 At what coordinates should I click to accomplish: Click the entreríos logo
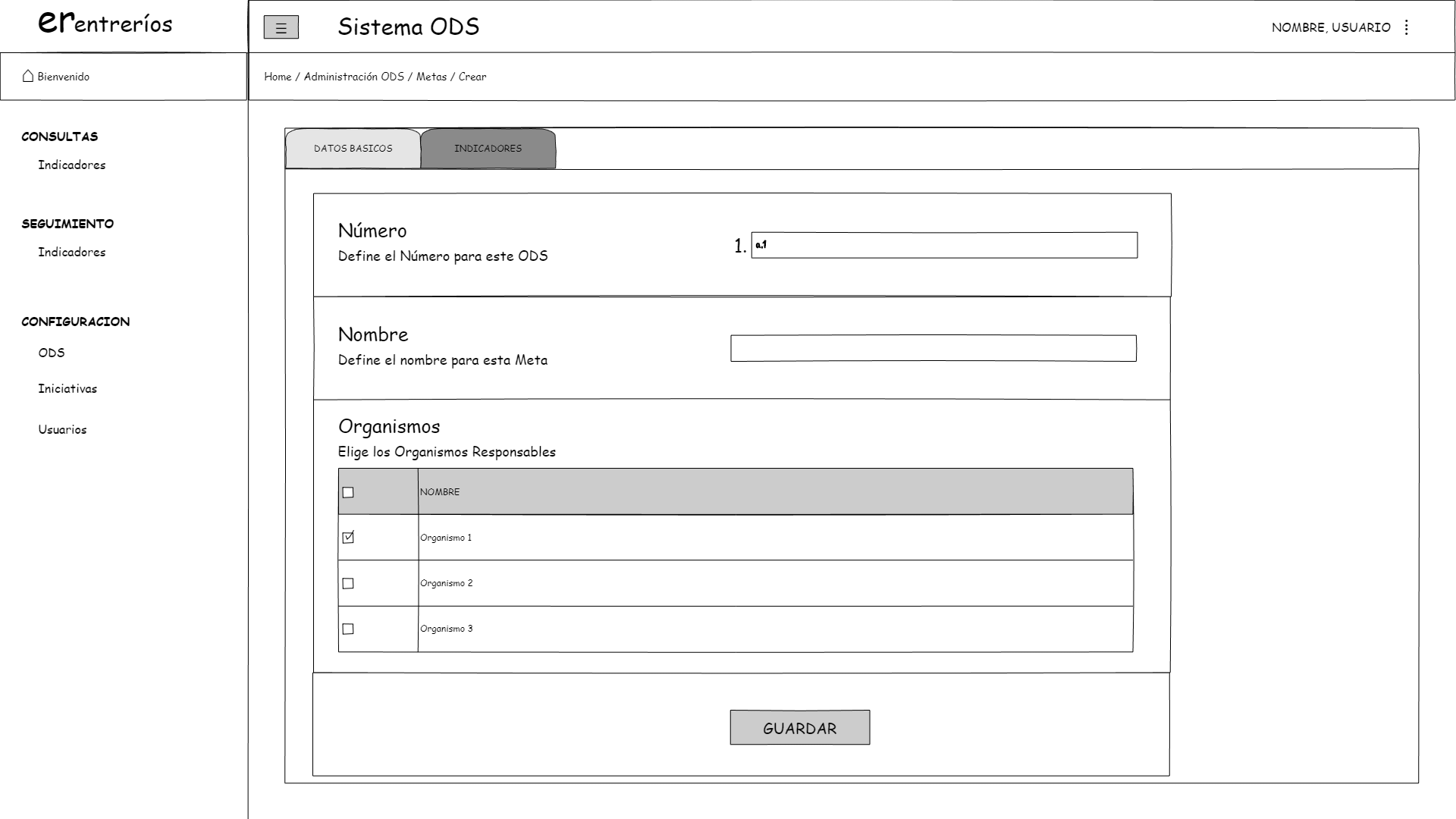tap(105, 24)
